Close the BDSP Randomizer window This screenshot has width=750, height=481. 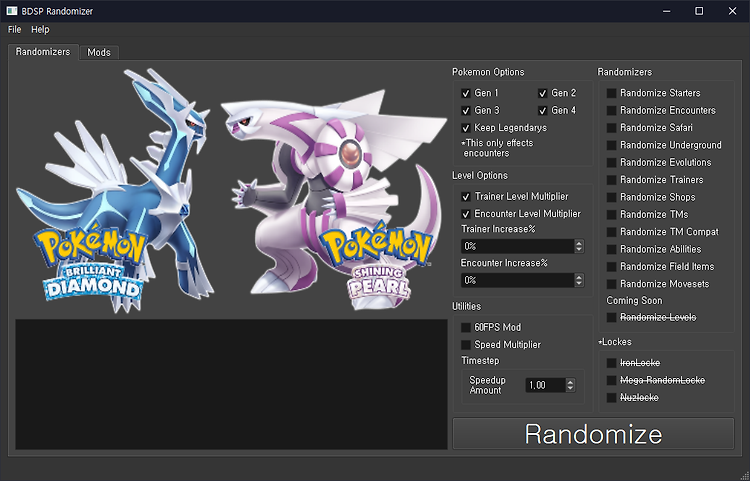click(732, 11)
